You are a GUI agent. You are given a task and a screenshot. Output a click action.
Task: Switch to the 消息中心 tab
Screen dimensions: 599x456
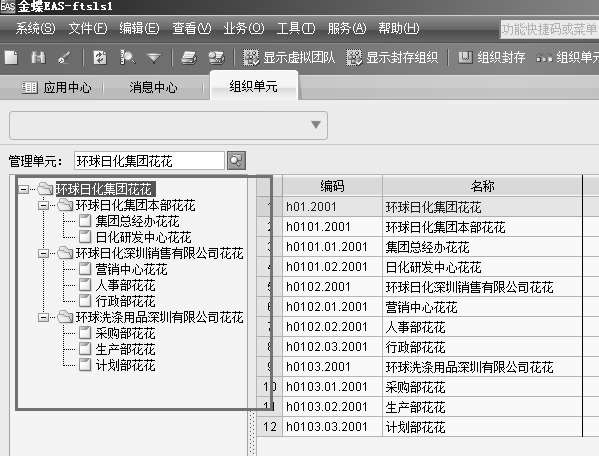pyautogui.click(x=153, y=87)
